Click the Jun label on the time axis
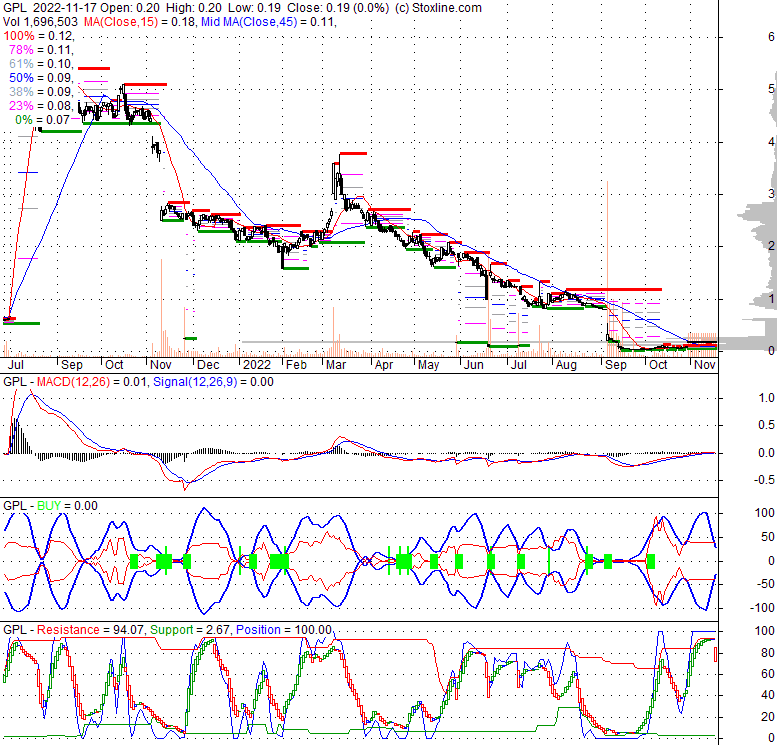 (473, 365)
